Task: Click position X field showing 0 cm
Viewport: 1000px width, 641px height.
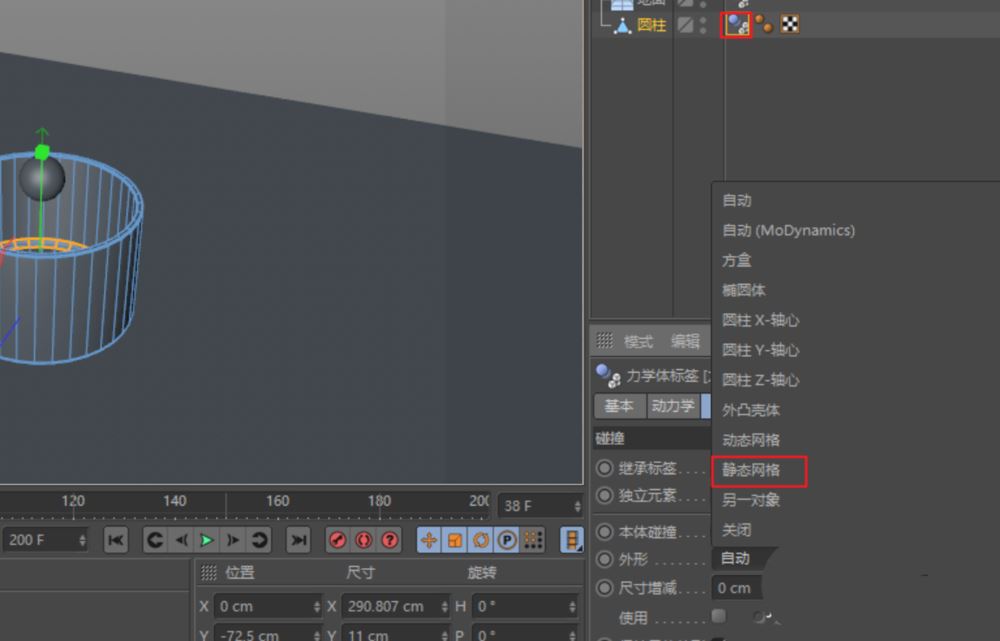Action: pos(267,606)
